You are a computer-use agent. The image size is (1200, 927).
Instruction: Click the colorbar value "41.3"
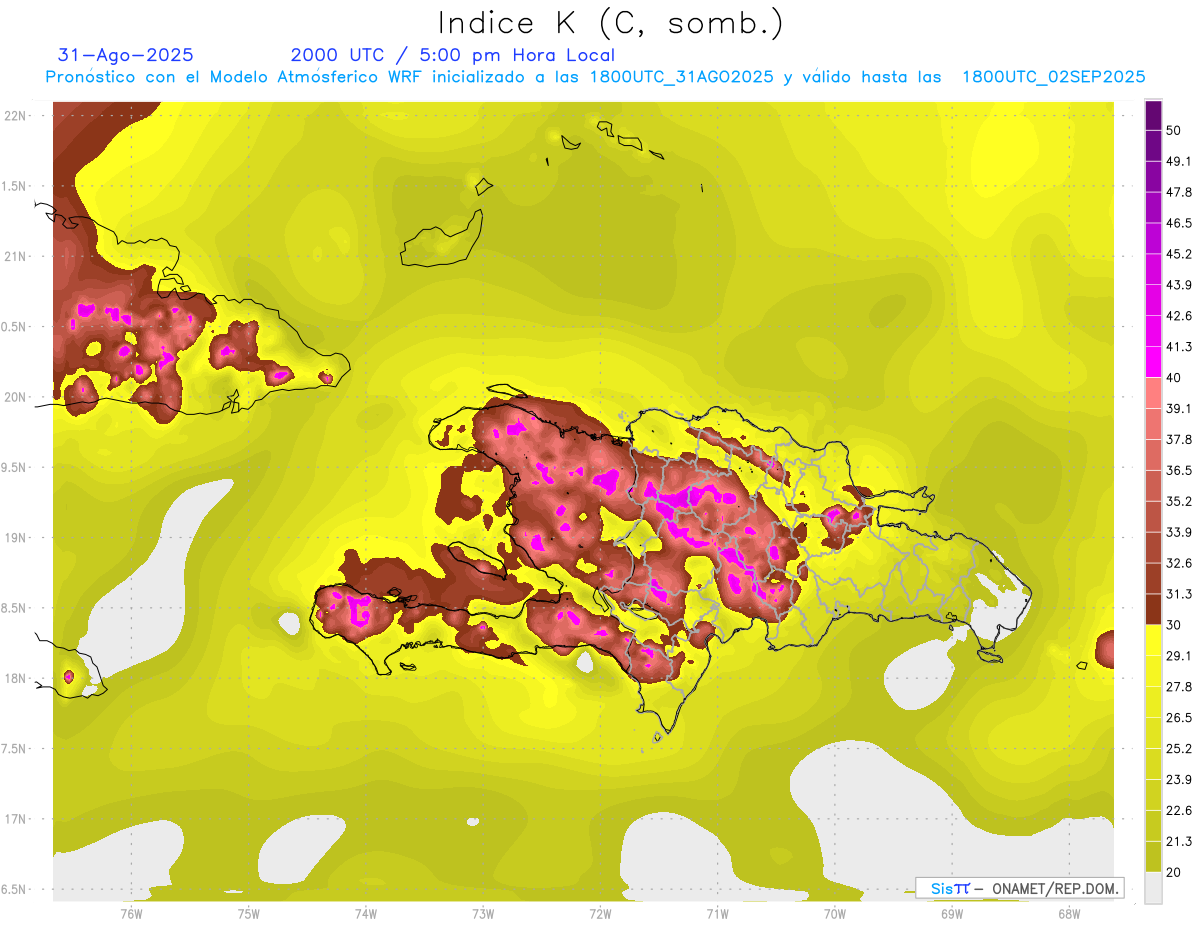coord(1179,347)
